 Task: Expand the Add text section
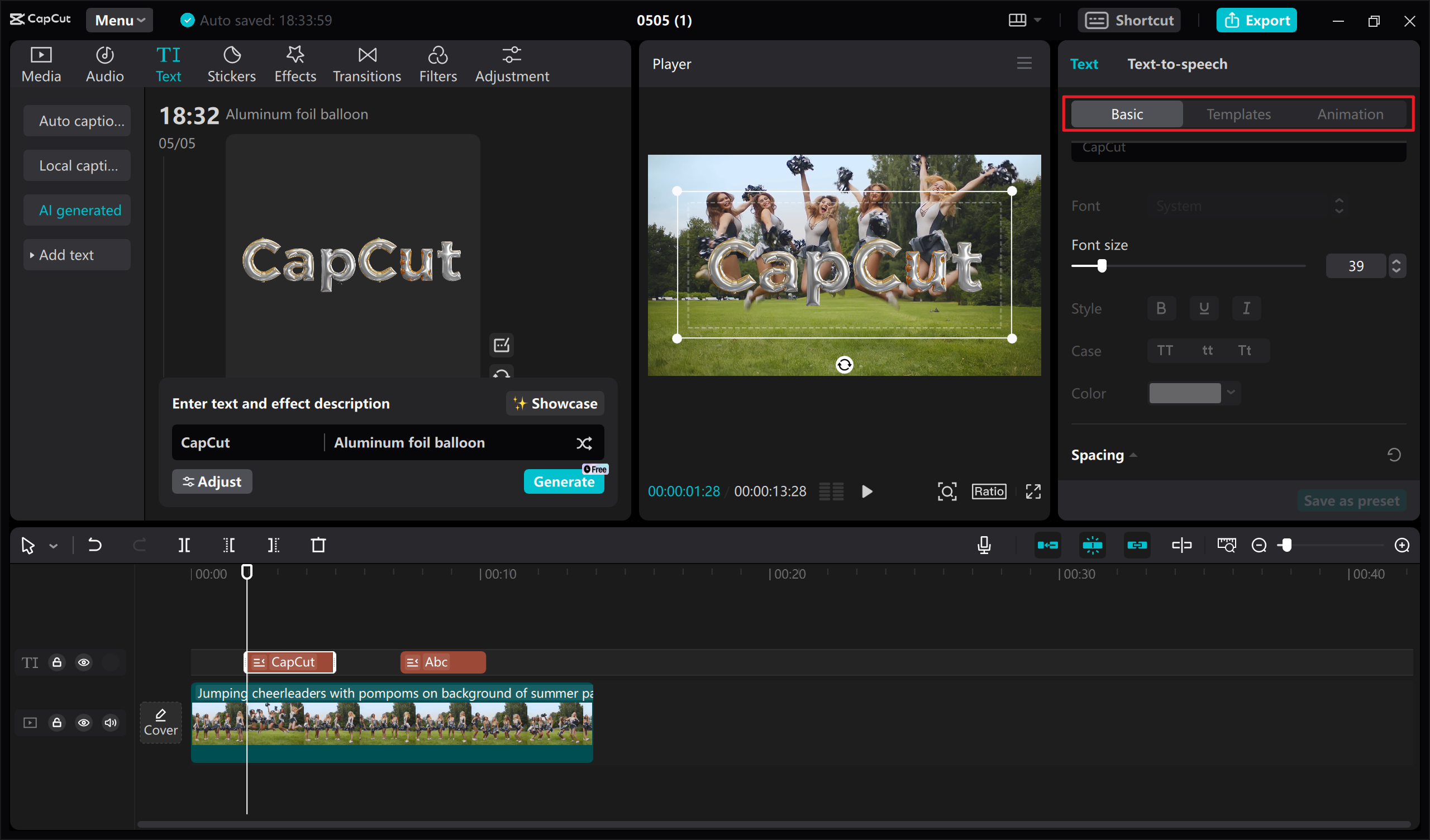pos(66,255)
